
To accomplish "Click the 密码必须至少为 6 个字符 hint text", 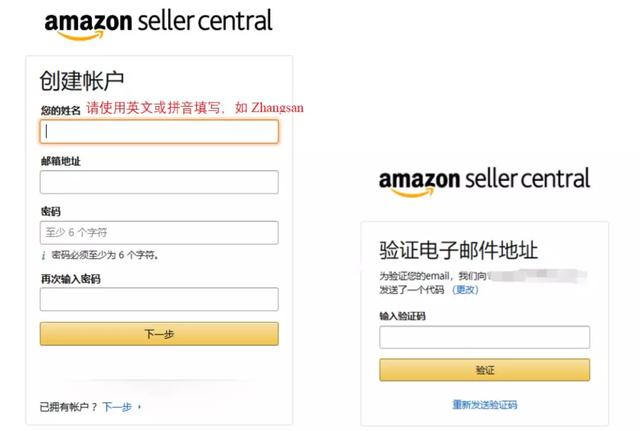I will 105,255.
